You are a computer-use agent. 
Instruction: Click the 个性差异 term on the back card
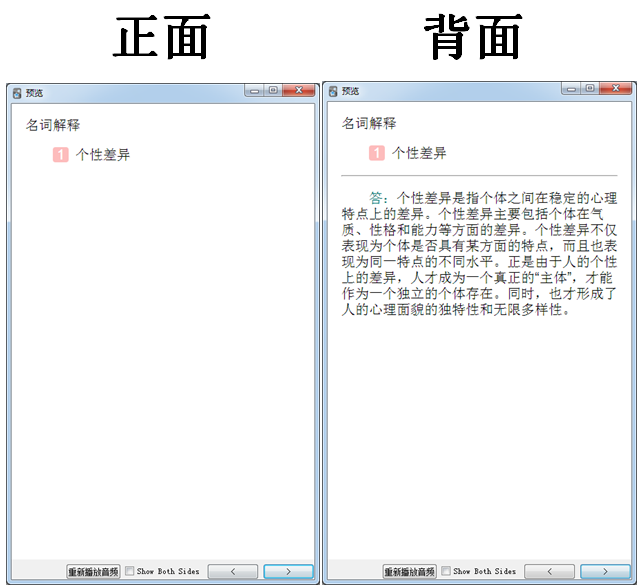[x=419, y=153]
